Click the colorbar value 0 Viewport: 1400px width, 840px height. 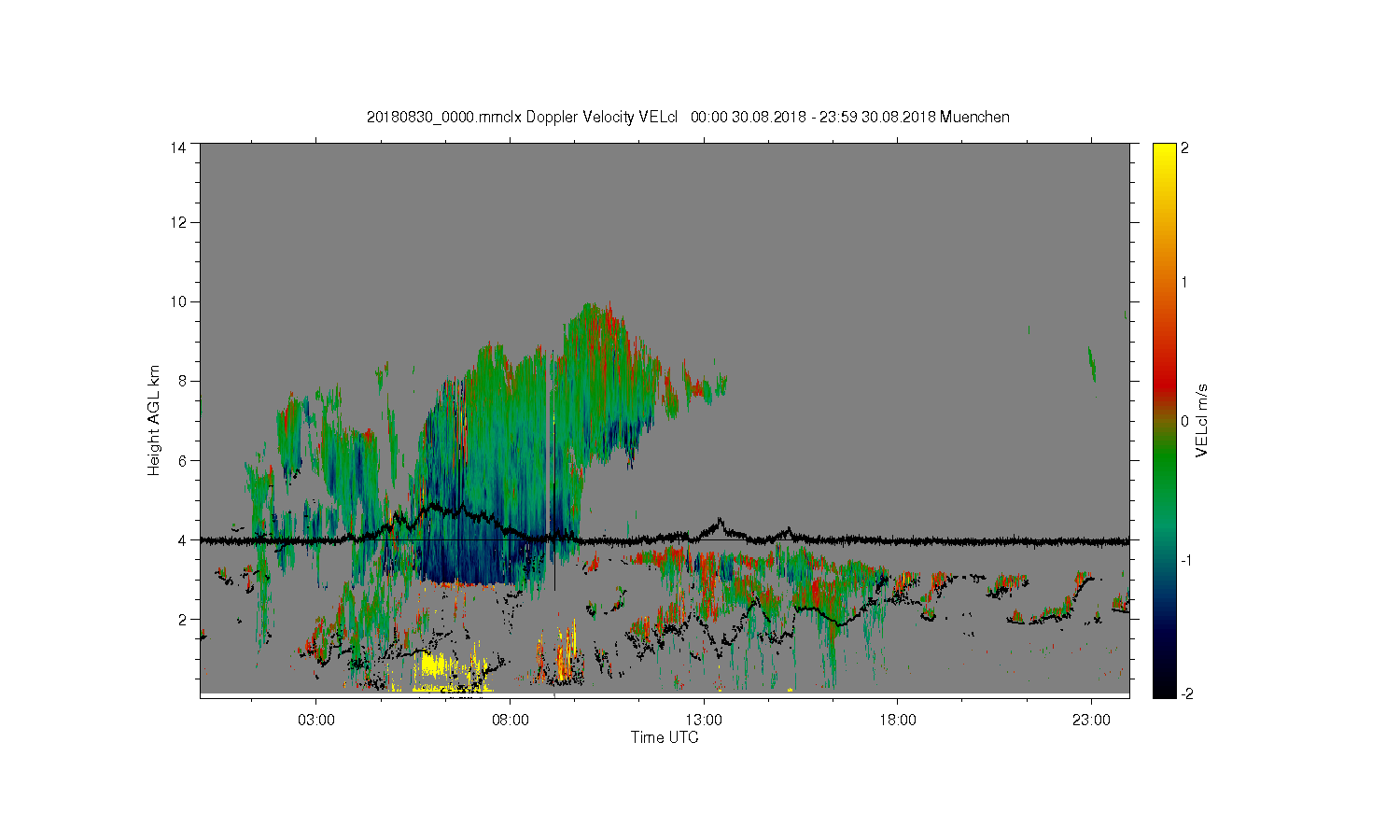coord(1184,421)
